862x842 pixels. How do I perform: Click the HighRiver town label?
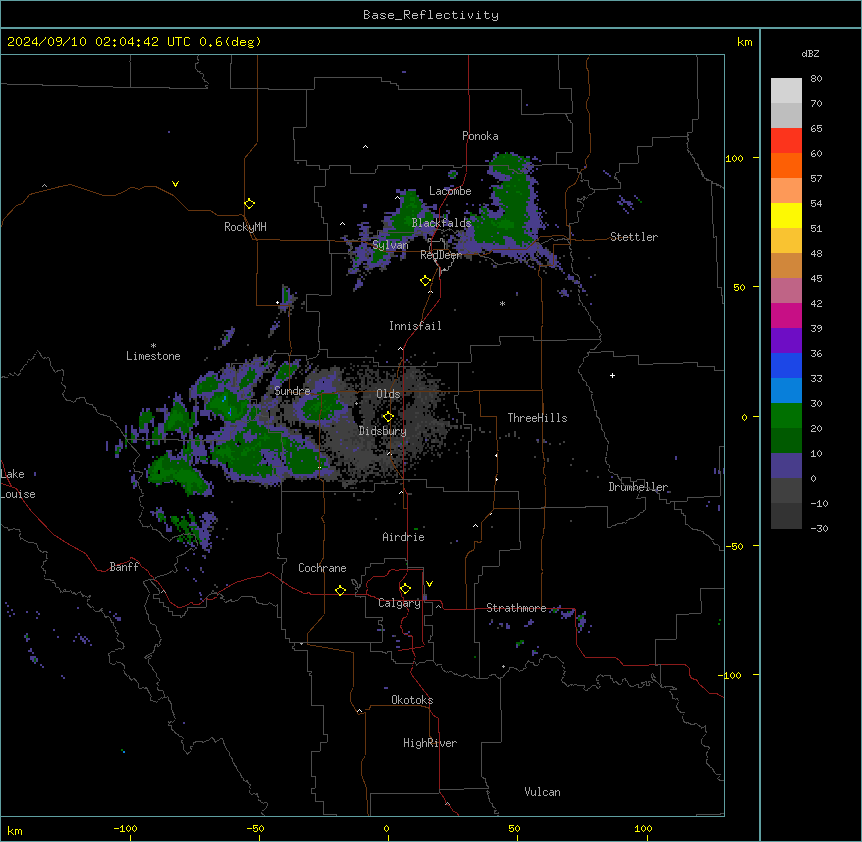pos(430,743)
